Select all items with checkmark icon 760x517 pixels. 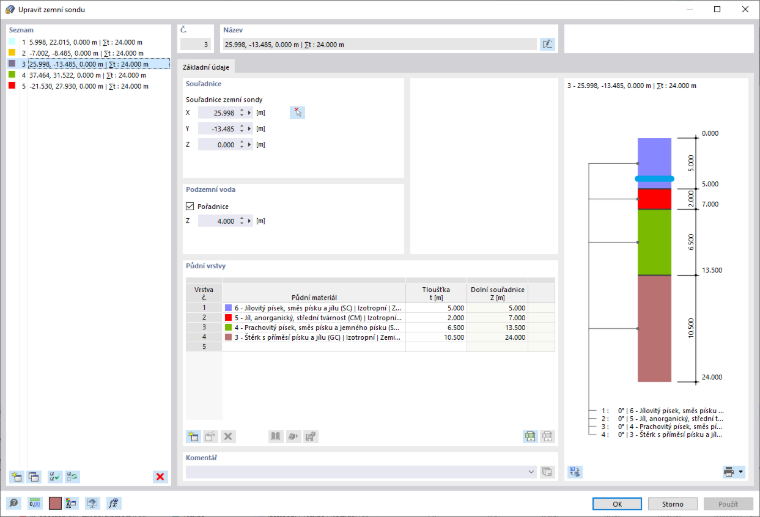[x=55, y=477]
